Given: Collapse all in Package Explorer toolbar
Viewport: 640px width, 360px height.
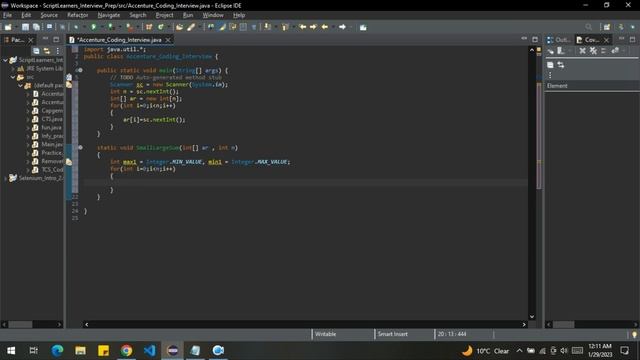Looking at the screenshot, I should pos(36,51).
